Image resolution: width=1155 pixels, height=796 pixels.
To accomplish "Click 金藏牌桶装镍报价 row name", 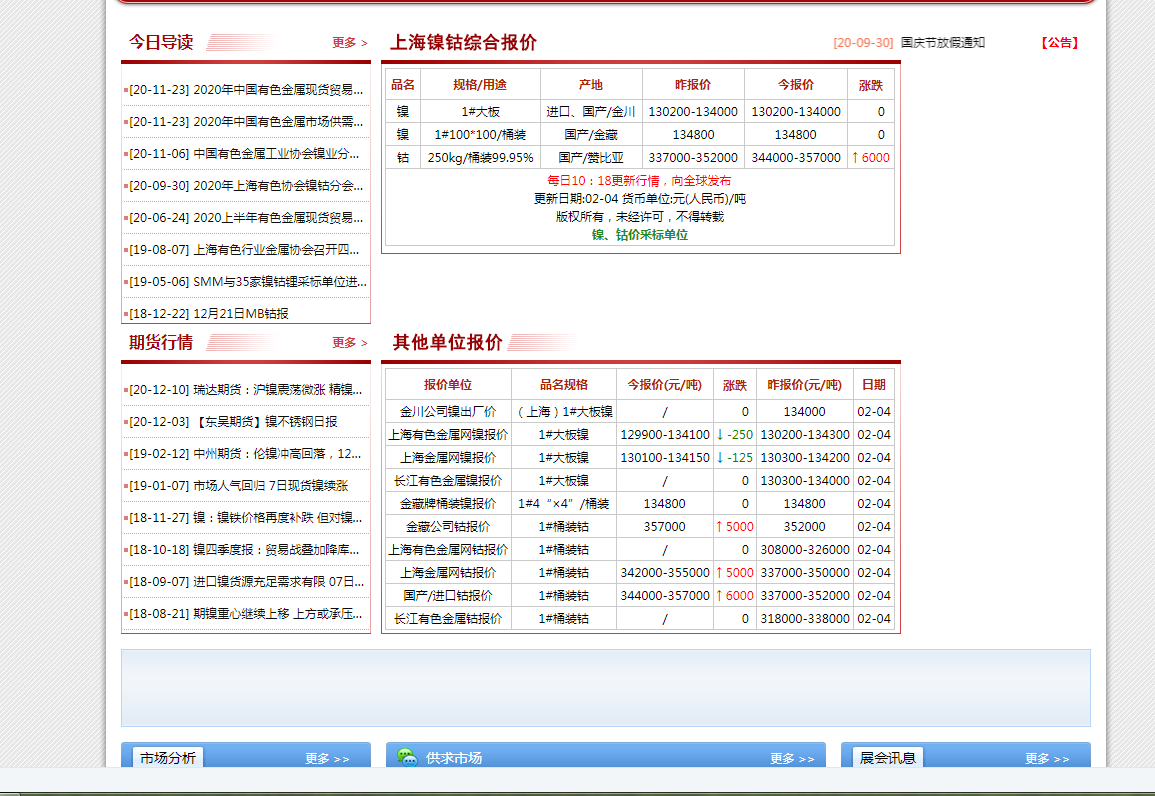I will click(x=448, y=504).
